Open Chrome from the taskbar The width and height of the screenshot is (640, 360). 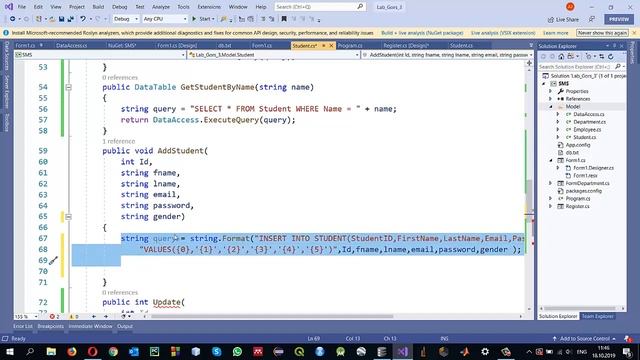click(x=113, y=351)
